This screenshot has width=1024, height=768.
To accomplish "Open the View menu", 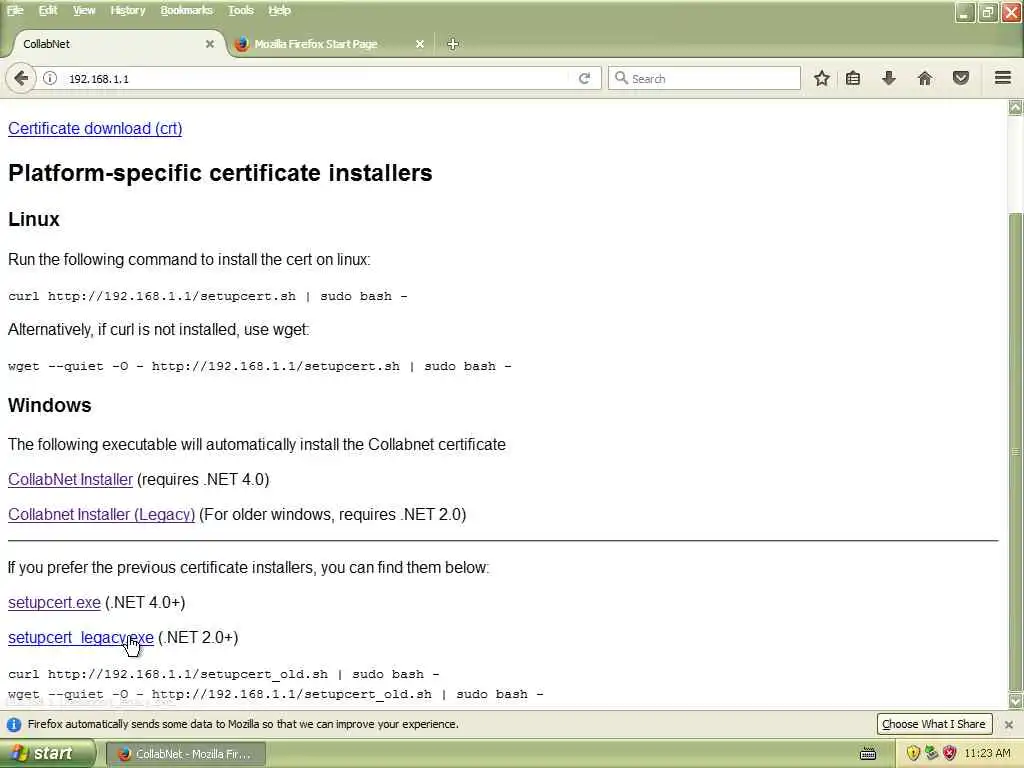I will [x=84, y=10].
